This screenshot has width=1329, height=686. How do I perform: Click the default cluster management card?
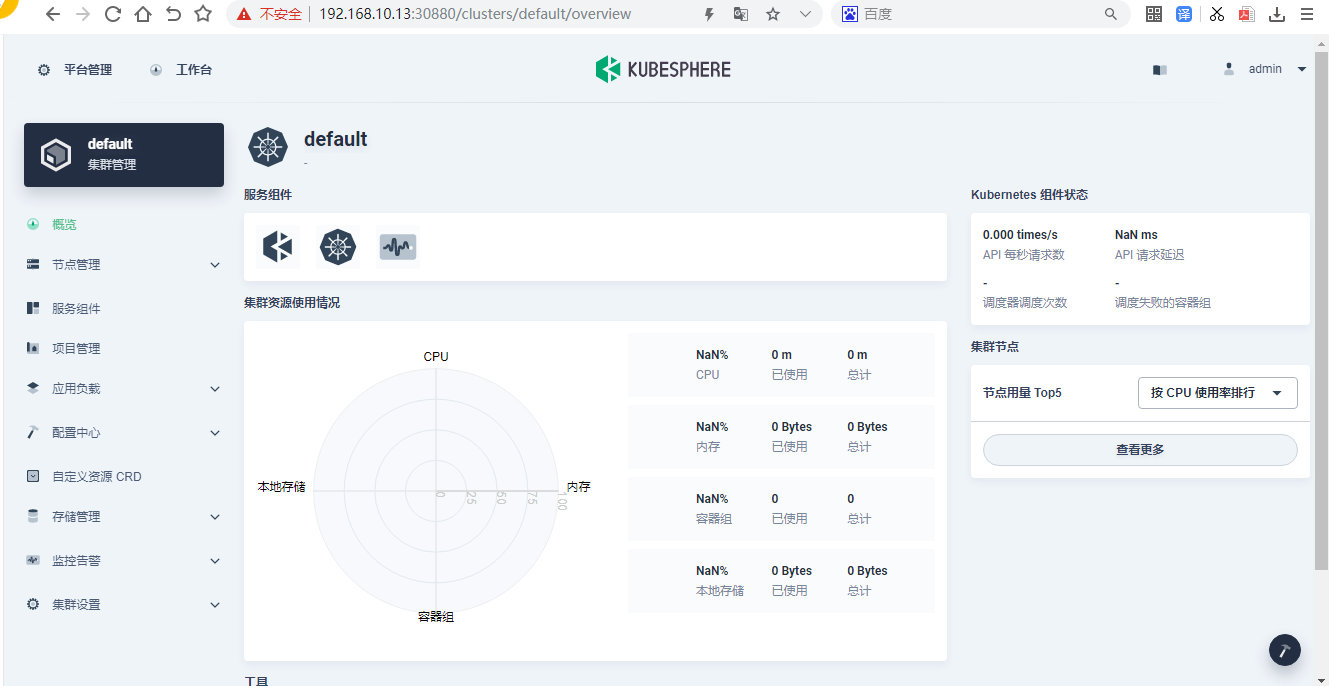tap(124, 155)
